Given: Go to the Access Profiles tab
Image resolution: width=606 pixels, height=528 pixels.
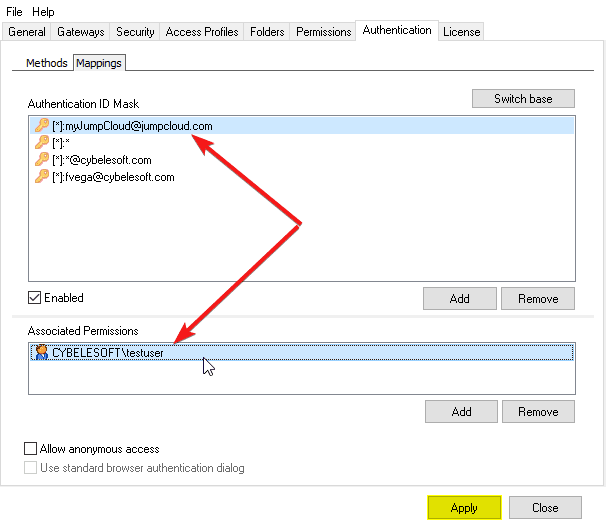Looking at the screenshot, I should click(x=202, y=32).
